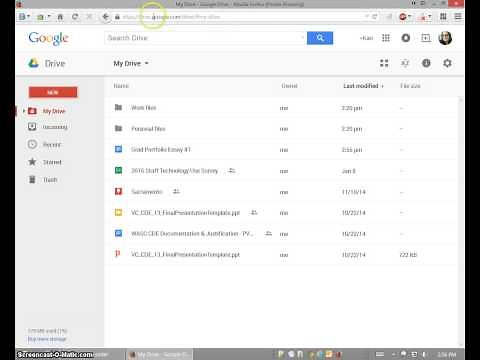Select Recent in sidebar
The height and width of the screenshot is (360, 480).
pyautogui.click(x=52, y=145)
